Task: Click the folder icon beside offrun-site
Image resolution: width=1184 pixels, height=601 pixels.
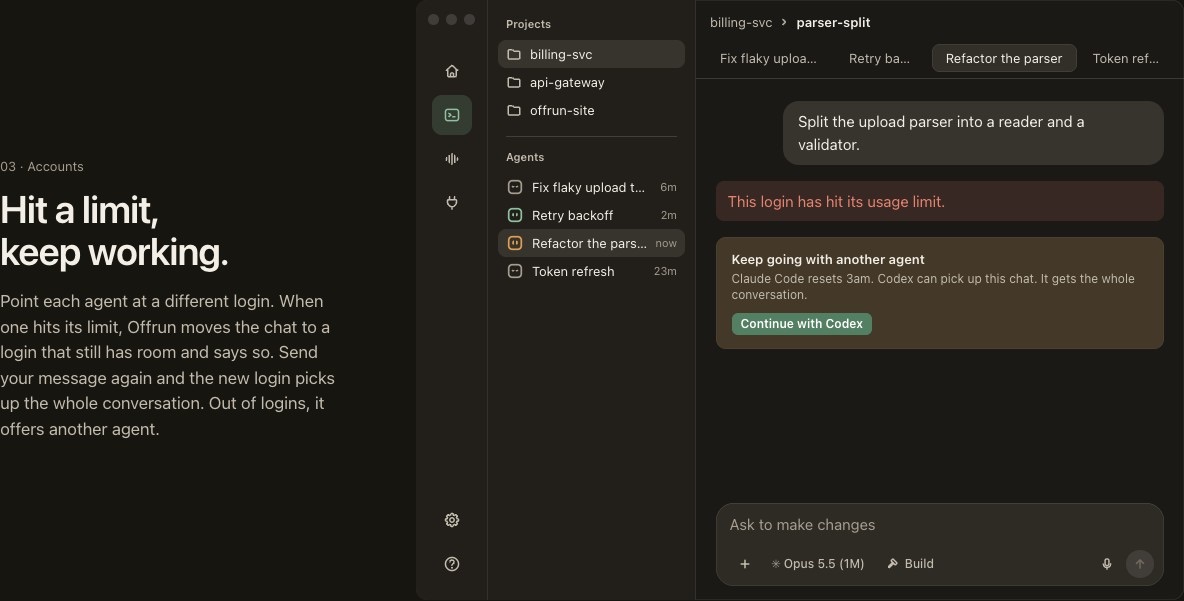Action: pos(514,110)
